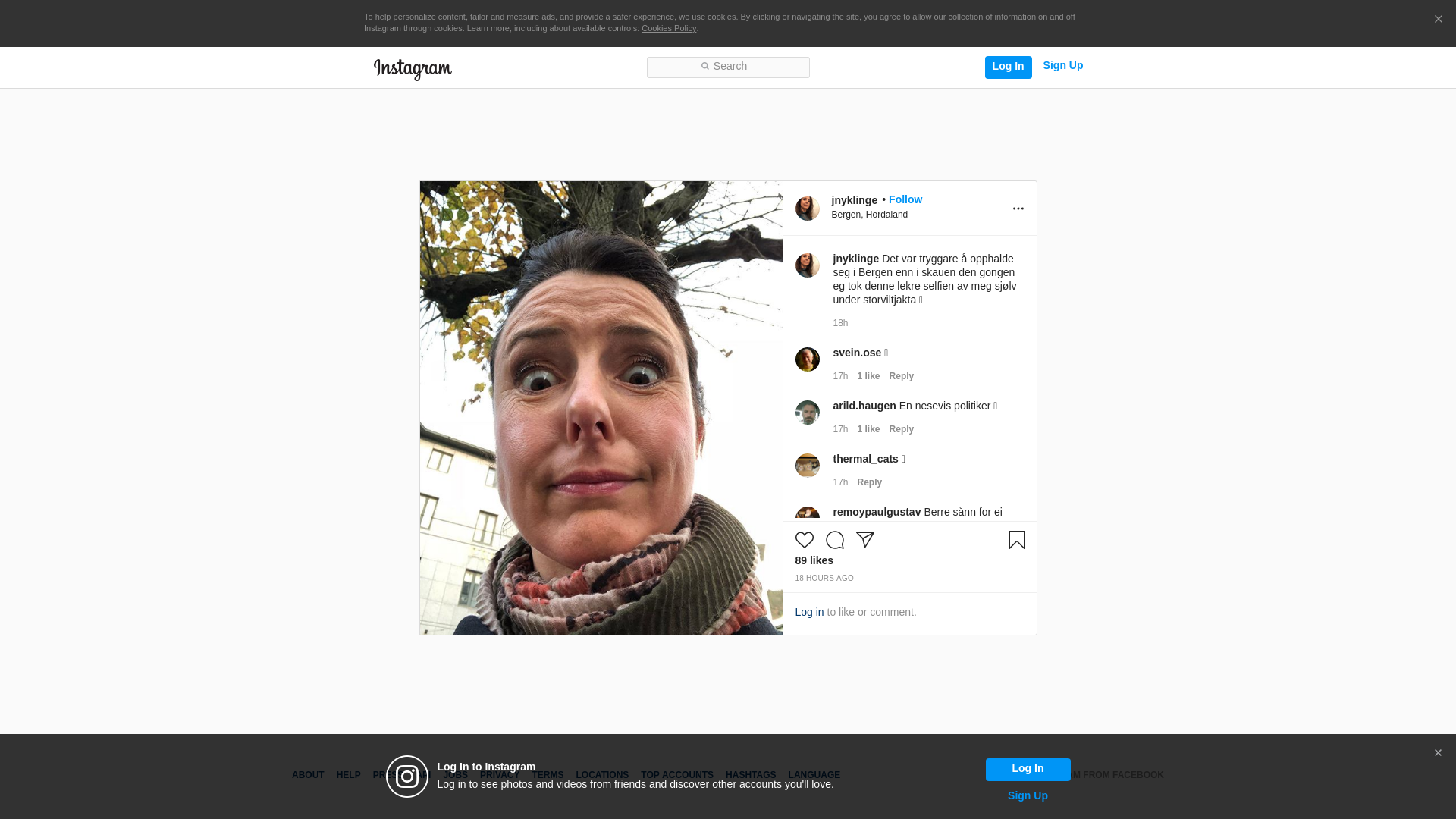View '1 like' on svein.ose's comment
The height and width of the screenshot is (819, 1456).
point(868,376)
